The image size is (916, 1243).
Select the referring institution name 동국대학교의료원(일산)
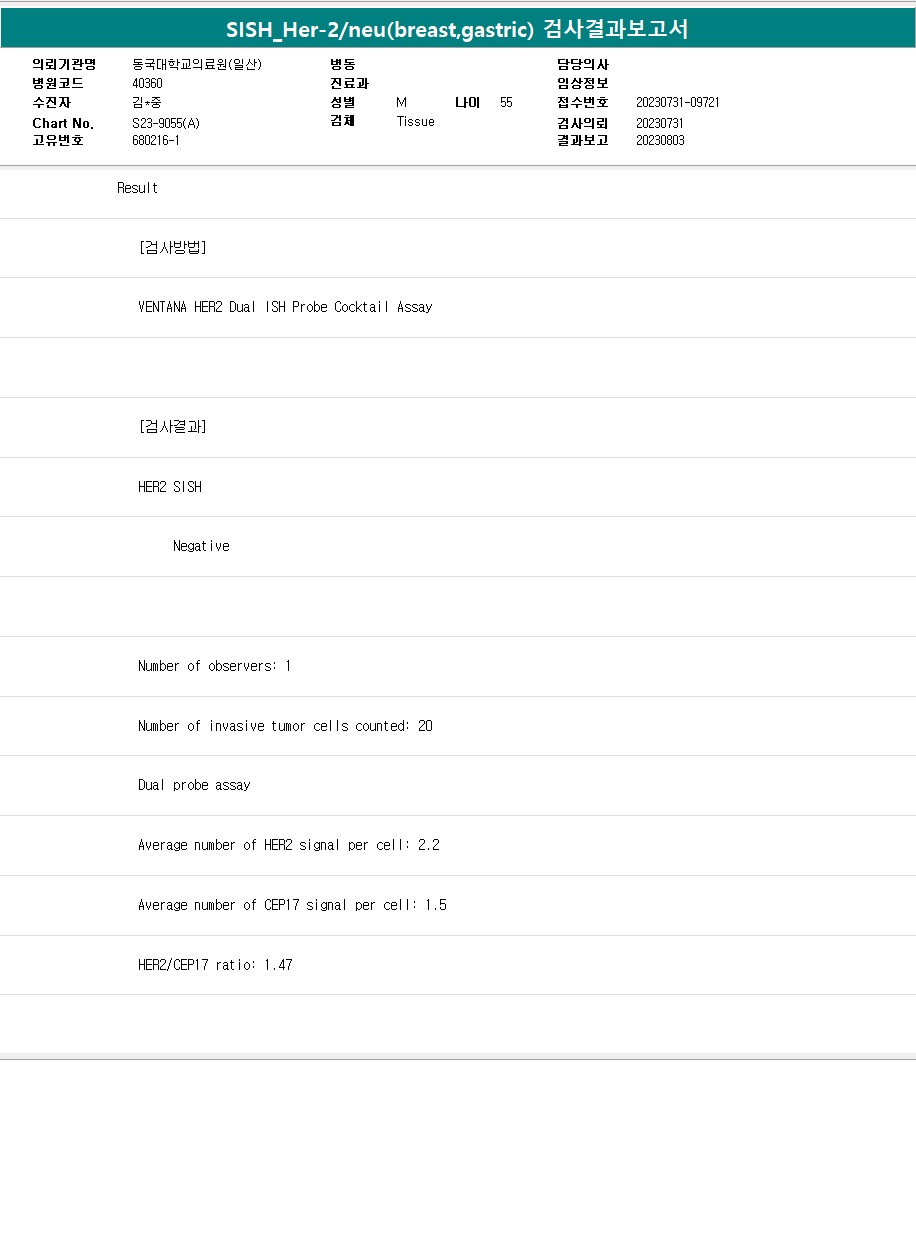pyautogui.click(x=196, y=64)
